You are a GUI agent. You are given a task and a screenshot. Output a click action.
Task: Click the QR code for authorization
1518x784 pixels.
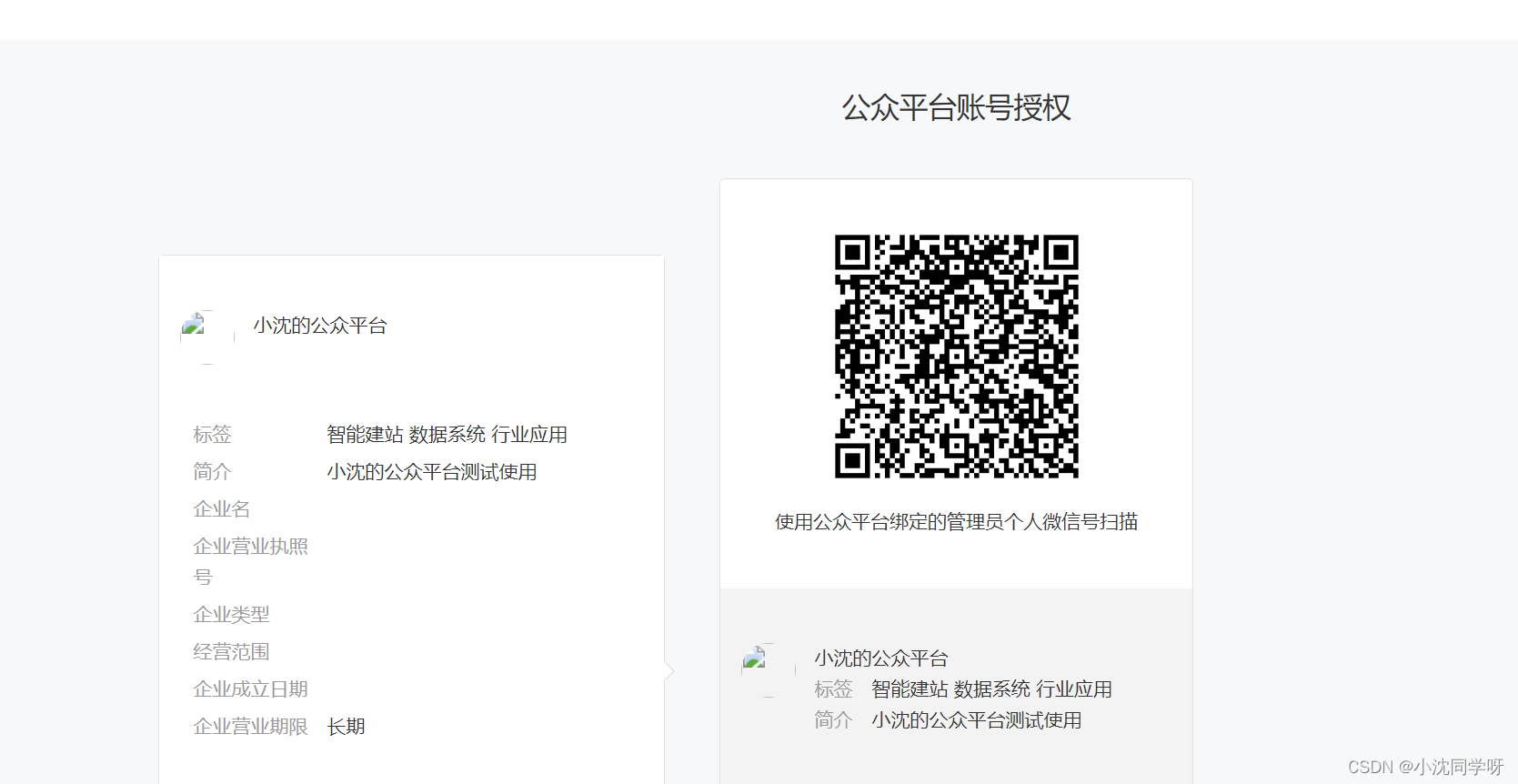tap(956, 357)
